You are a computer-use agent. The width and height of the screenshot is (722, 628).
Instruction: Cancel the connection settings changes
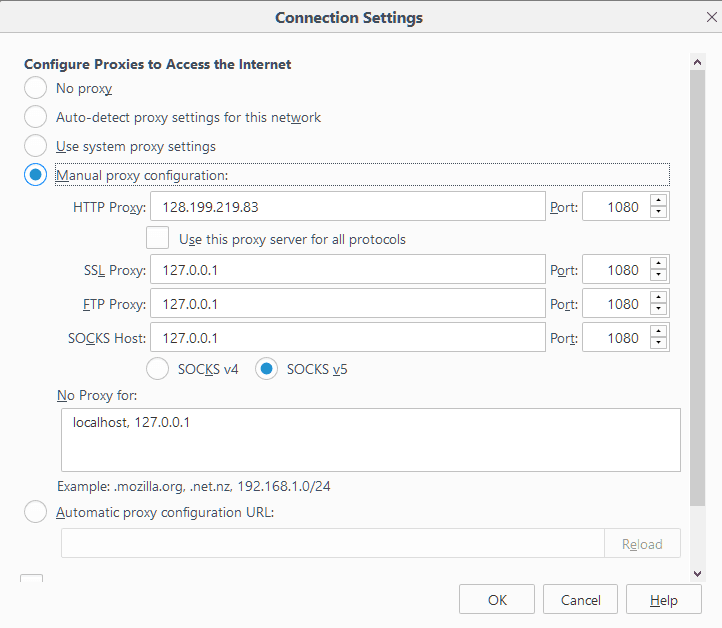tap(580, 599)
